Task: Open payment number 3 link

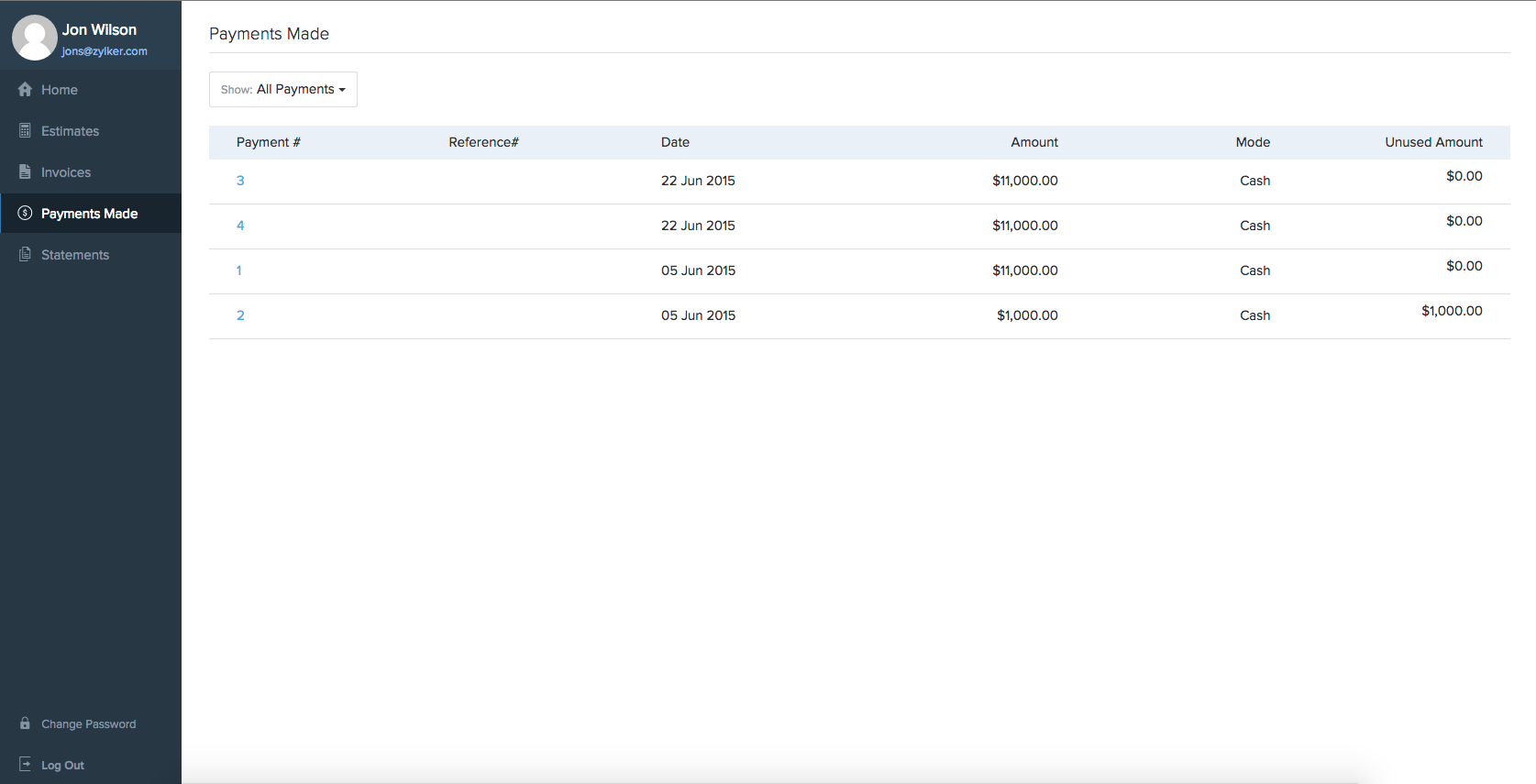Action: click(240, 181)
